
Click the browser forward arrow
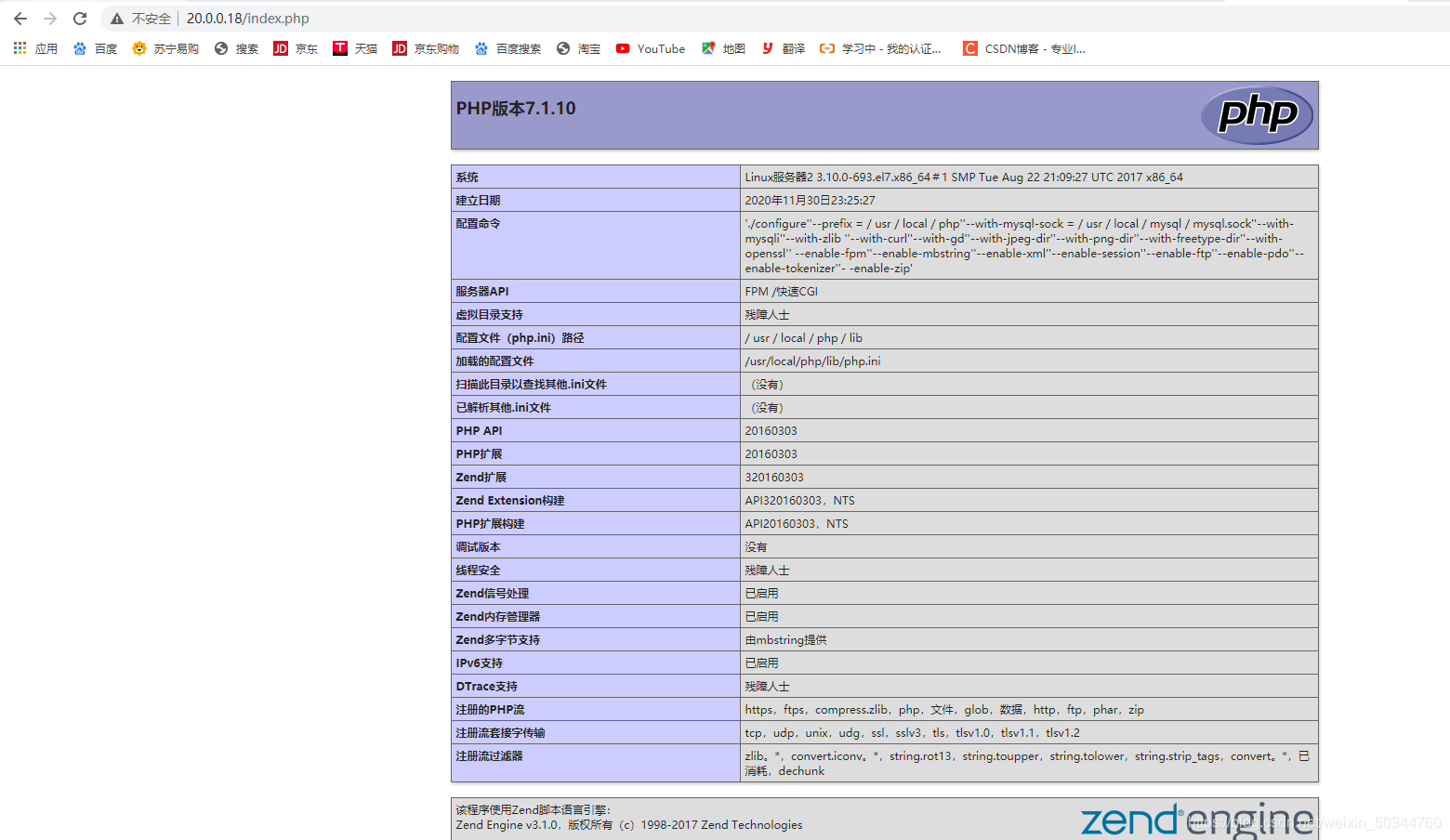[x=50, y=19]
